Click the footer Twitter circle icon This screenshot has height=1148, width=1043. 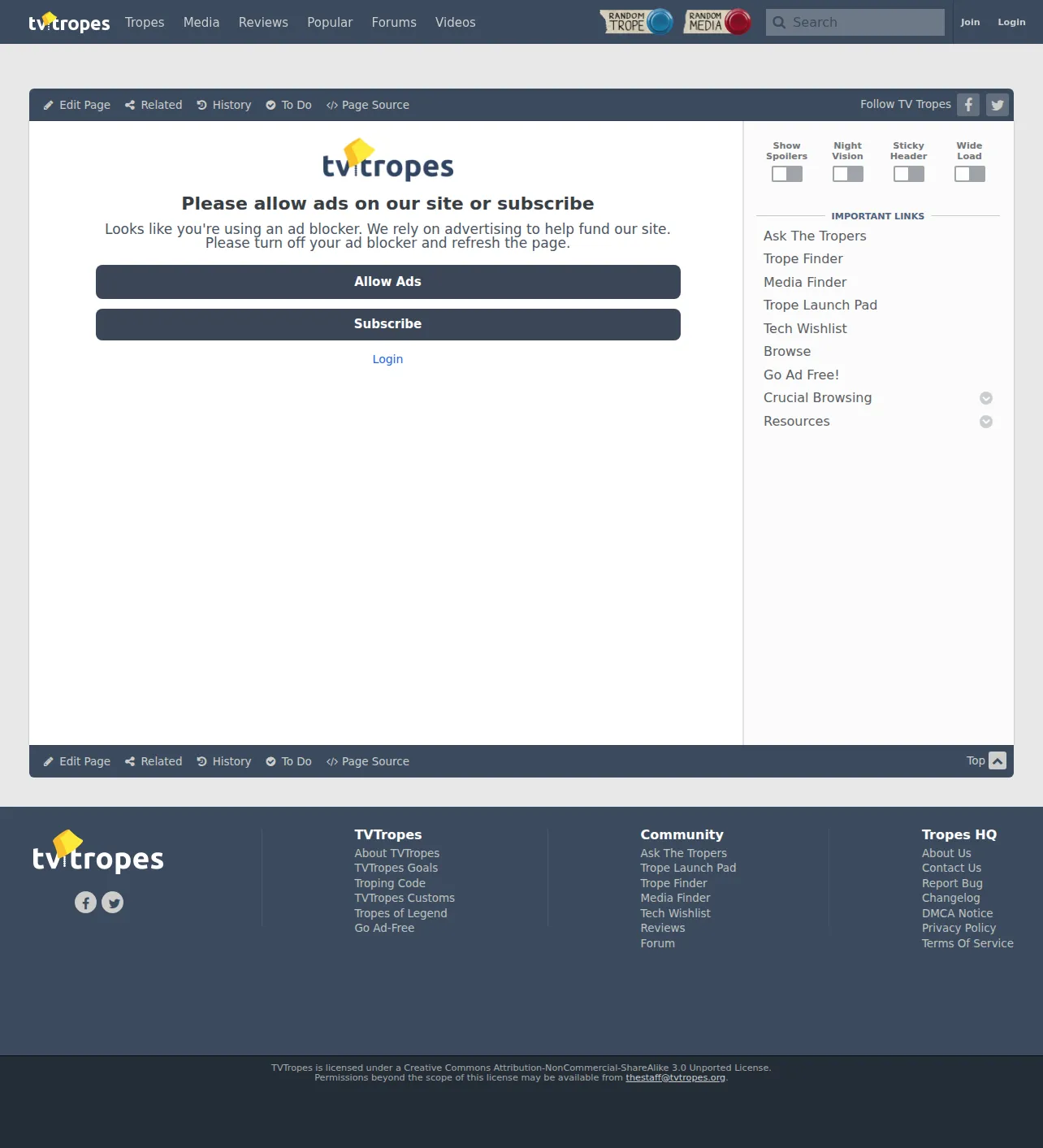click(113, 902)
